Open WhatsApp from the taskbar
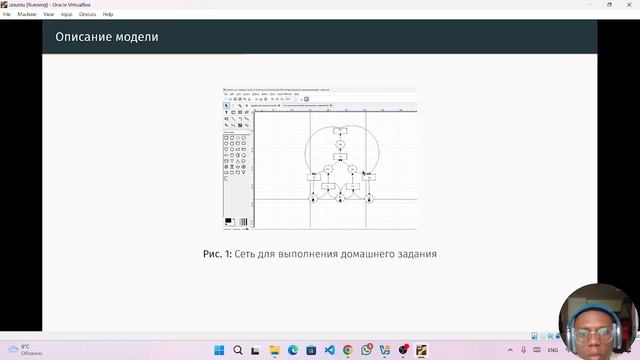Image resolution: width=640 pixels, height=360 pixels. 367,350
